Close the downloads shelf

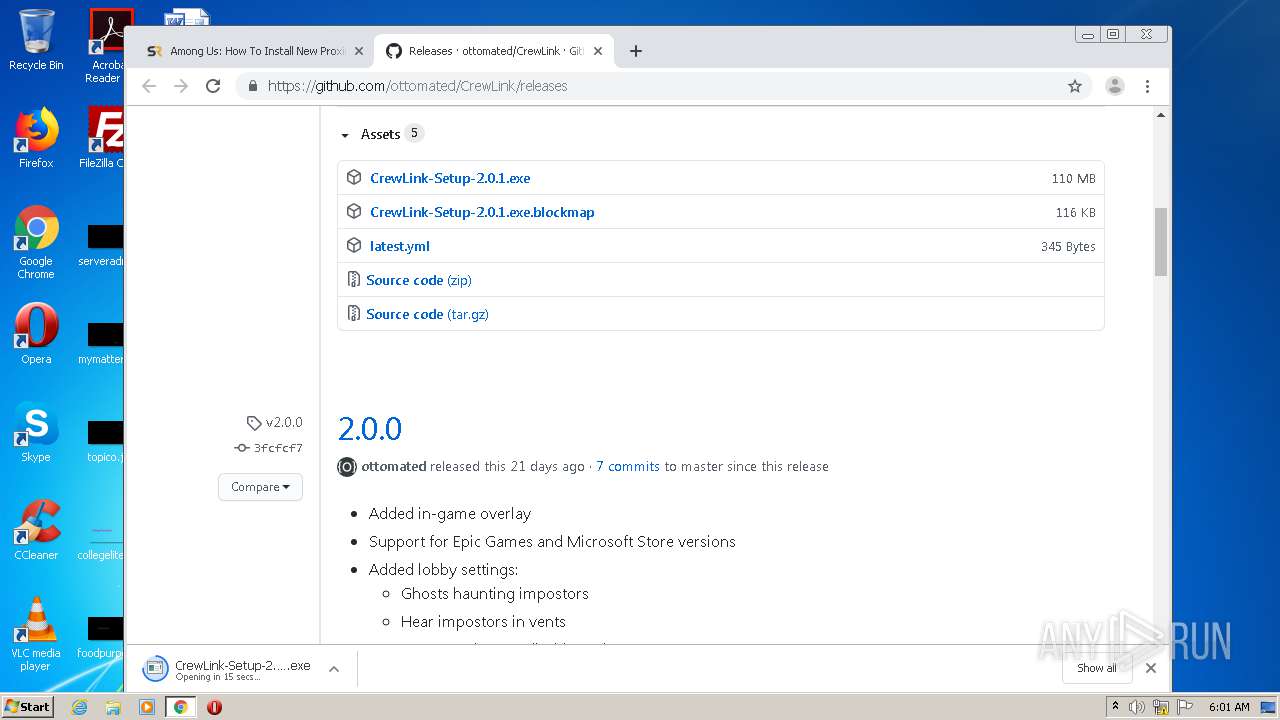pos(1151,668)
